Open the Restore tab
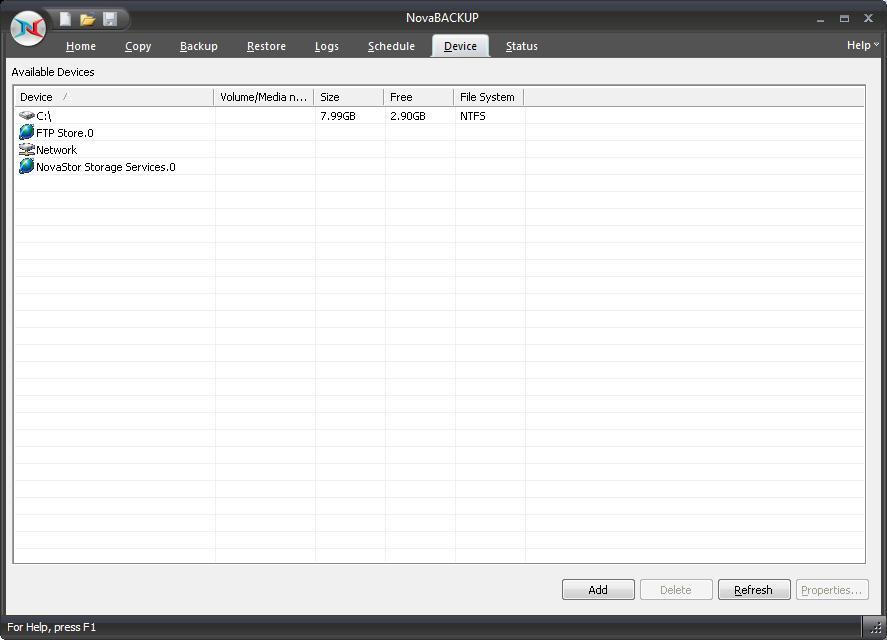Image resolution: width=887 pixels, height=640 pixels. [x=266, y=46]
